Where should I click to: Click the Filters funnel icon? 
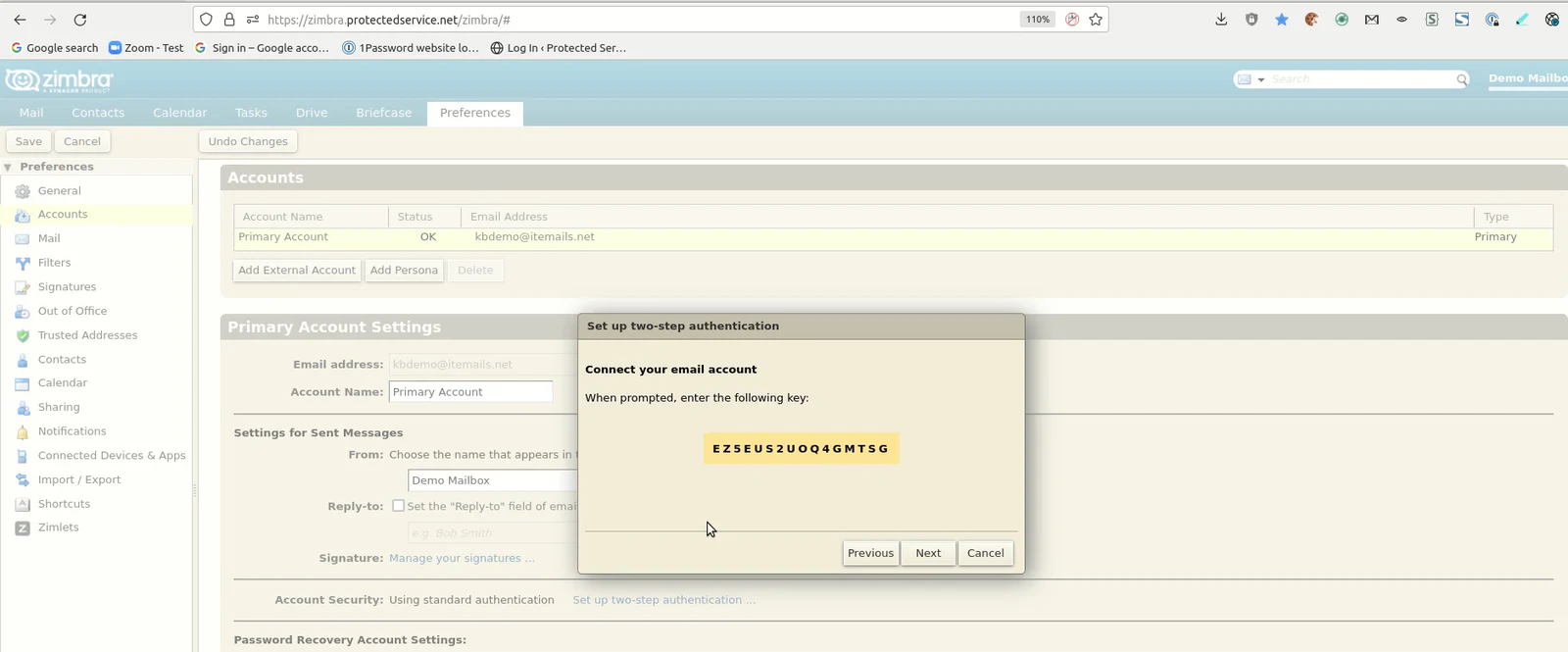tap(23, 263)
